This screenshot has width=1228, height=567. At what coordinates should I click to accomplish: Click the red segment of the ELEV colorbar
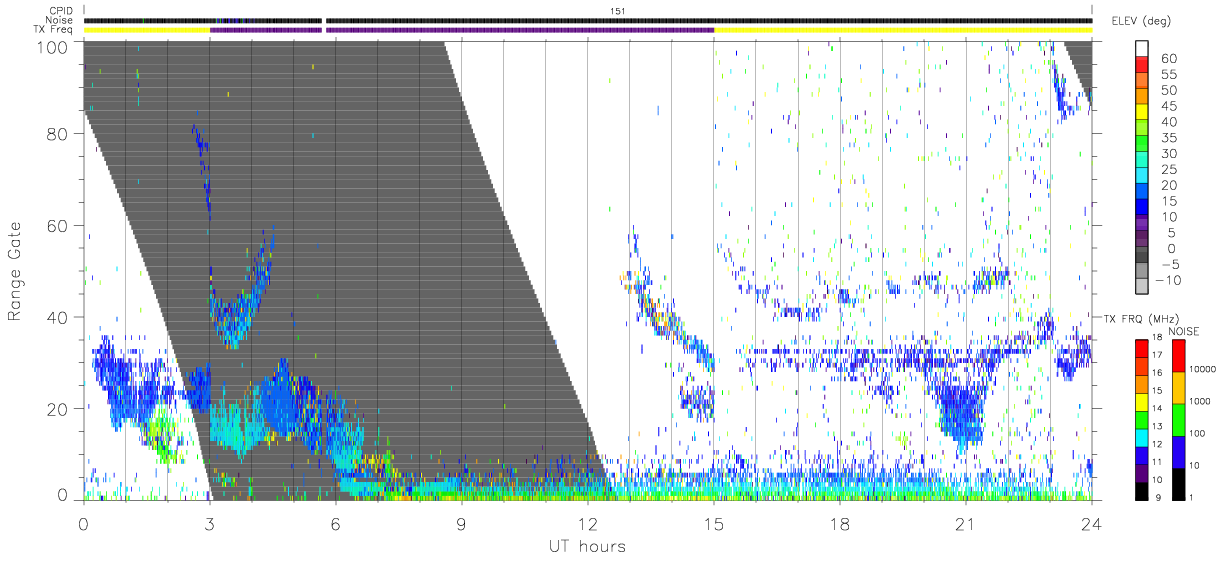tap(1143, 64)
